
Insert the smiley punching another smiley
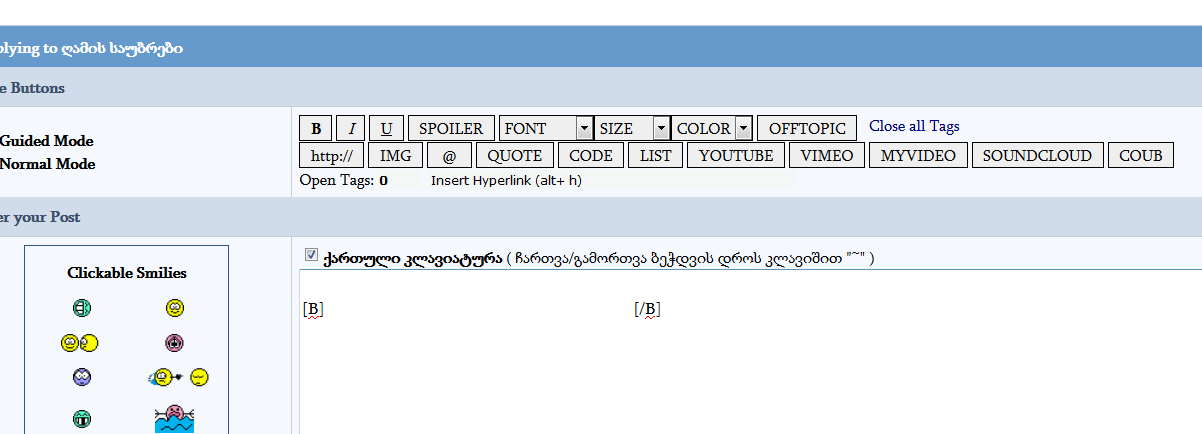pos(177,377)
